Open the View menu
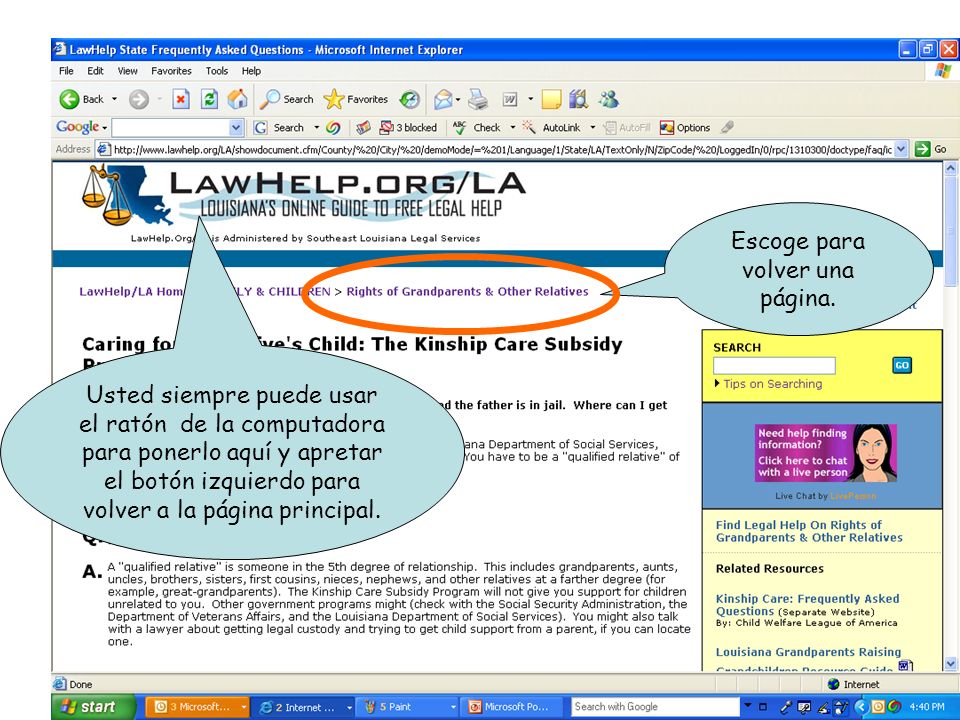Viewport: 960px width, 720px height. tap(127, 71)
